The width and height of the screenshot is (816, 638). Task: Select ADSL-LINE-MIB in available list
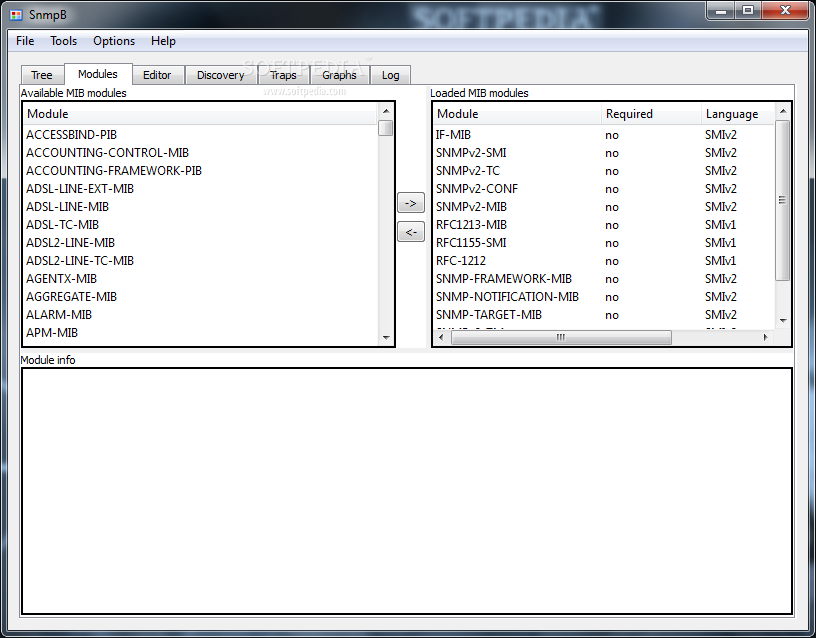pos(67,207)
